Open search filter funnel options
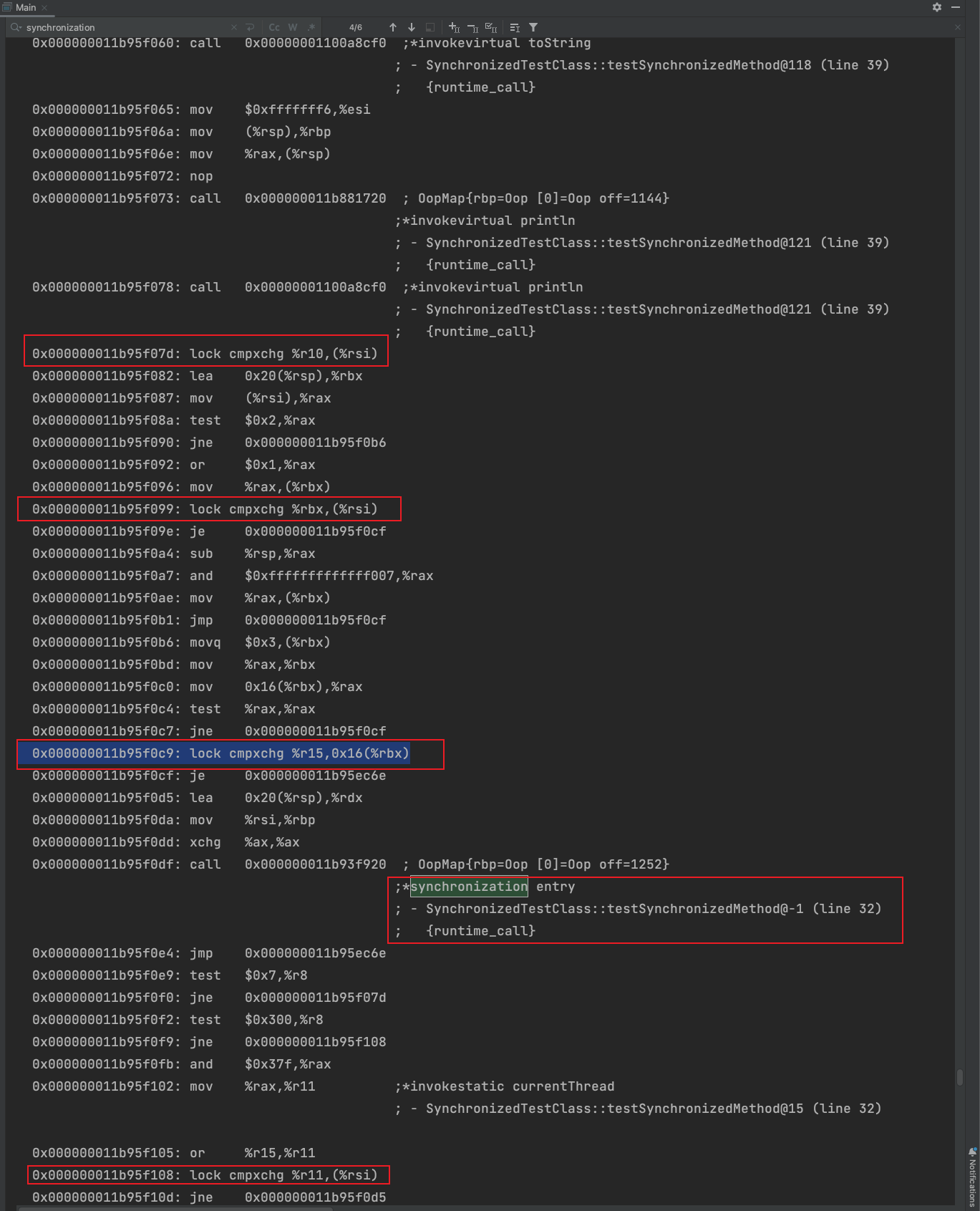This screenshot has width=980, height=1211. 533,27
